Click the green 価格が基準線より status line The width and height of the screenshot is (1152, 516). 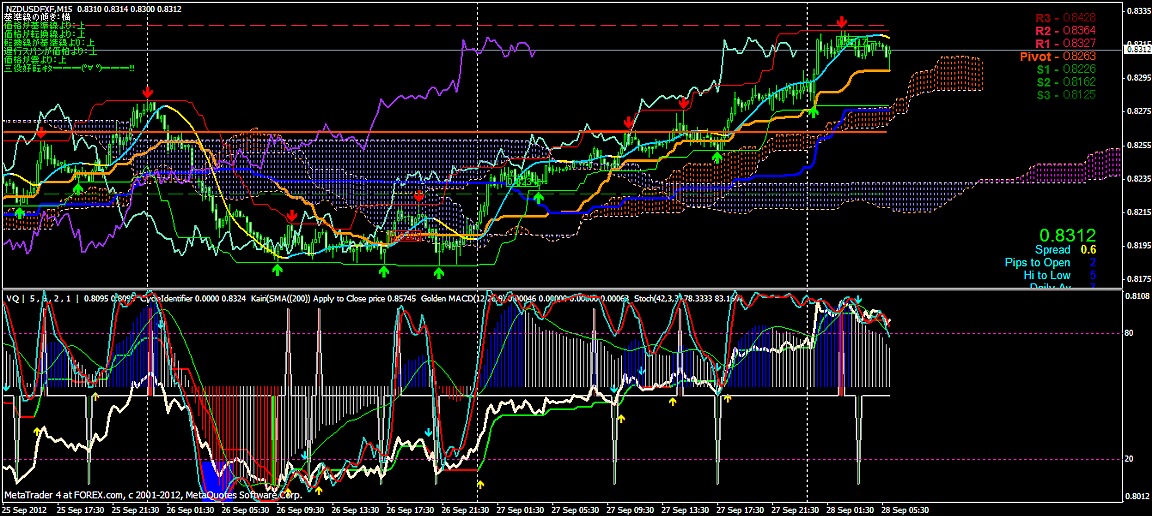tap(45, 24)
